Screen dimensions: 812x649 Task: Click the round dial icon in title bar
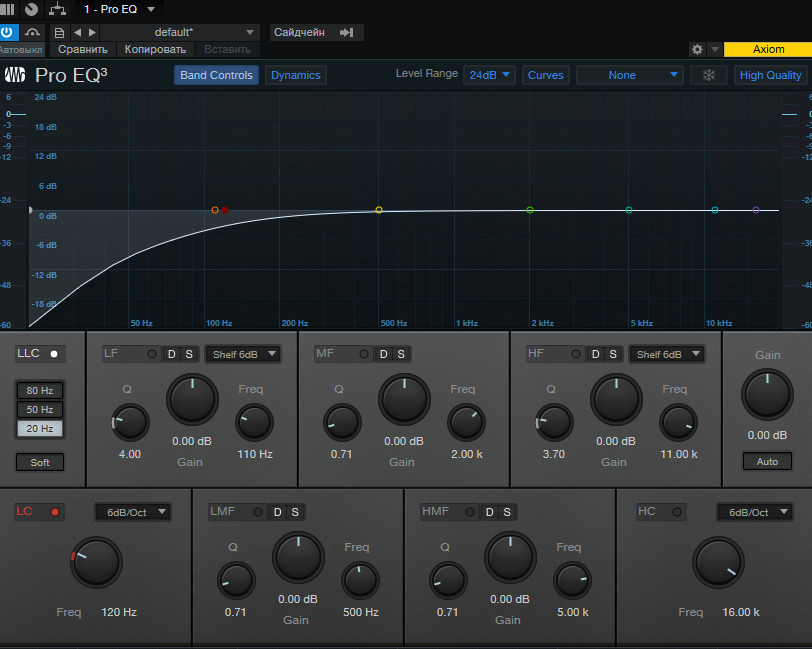click(32, 9)
